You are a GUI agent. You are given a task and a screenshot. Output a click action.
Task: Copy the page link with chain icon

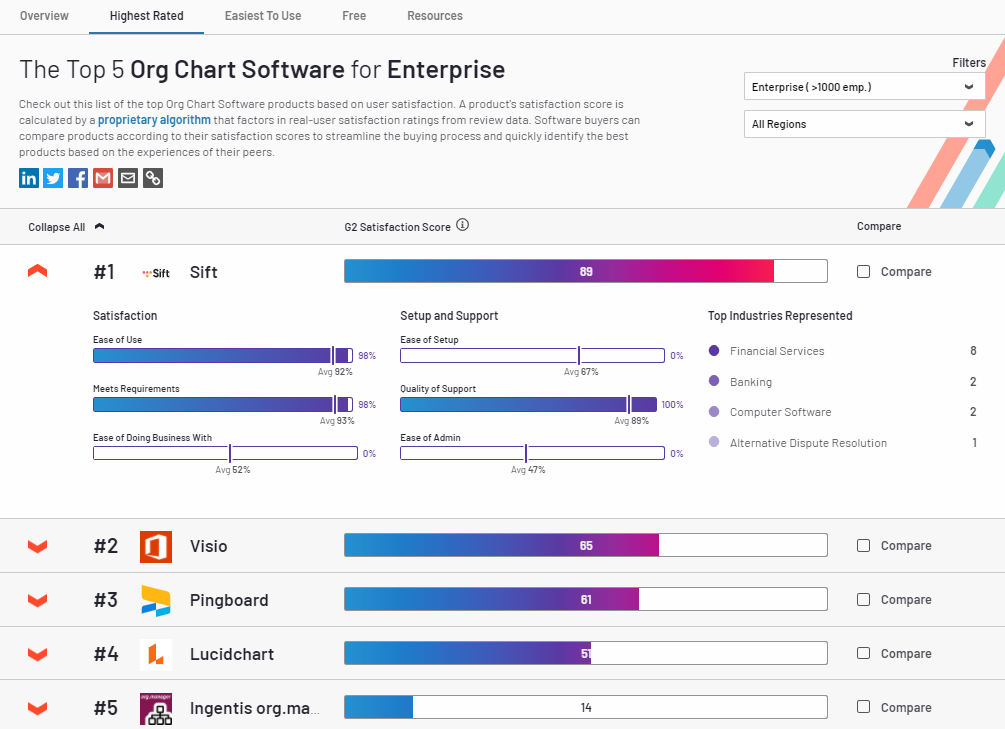click(153, 178)
